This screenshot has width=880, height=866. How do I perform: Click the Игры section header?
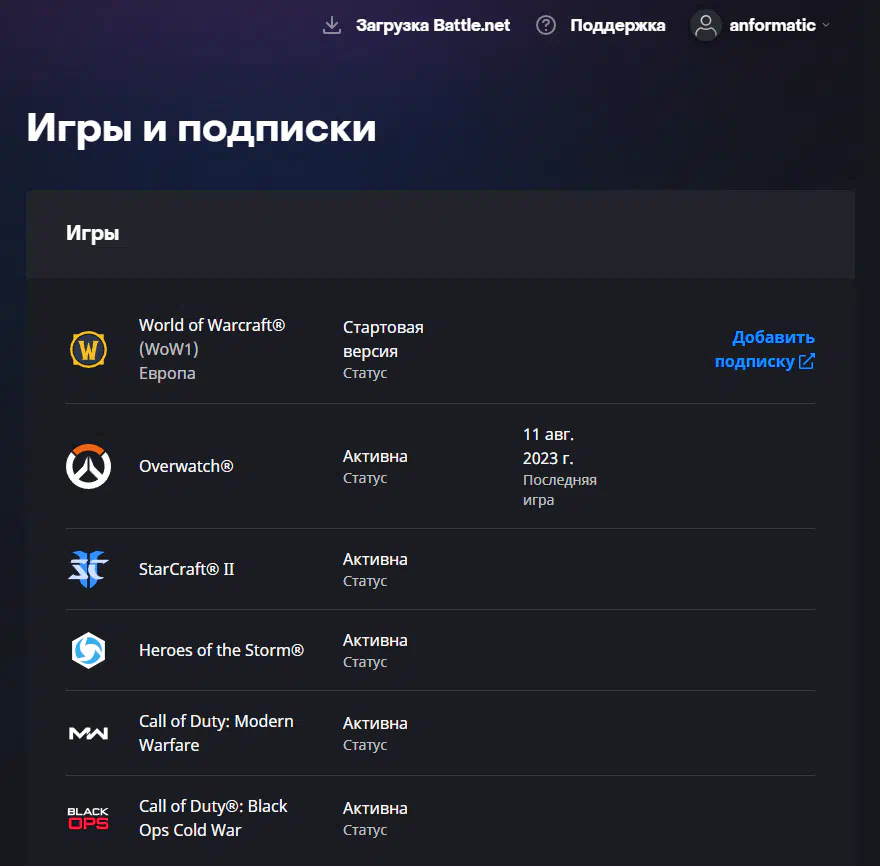point(93,233)
